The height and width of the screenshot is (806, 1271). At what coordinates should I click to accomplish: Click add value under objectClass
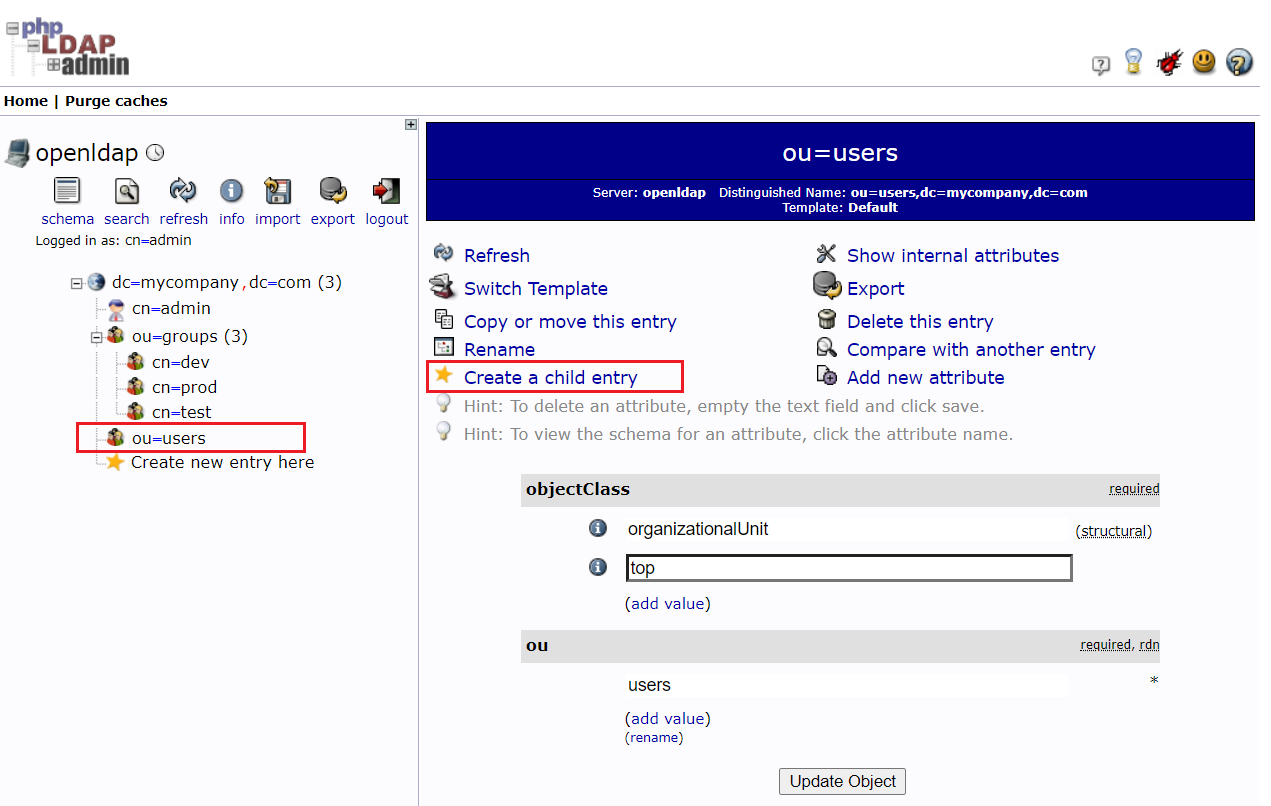[667, 603]
